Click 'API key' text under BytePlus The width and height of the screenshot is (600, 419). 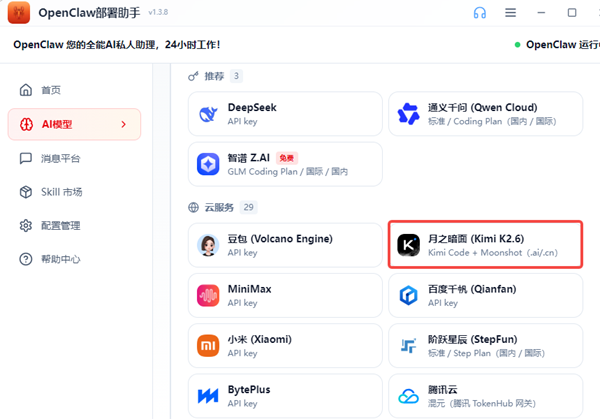(243, 403)
